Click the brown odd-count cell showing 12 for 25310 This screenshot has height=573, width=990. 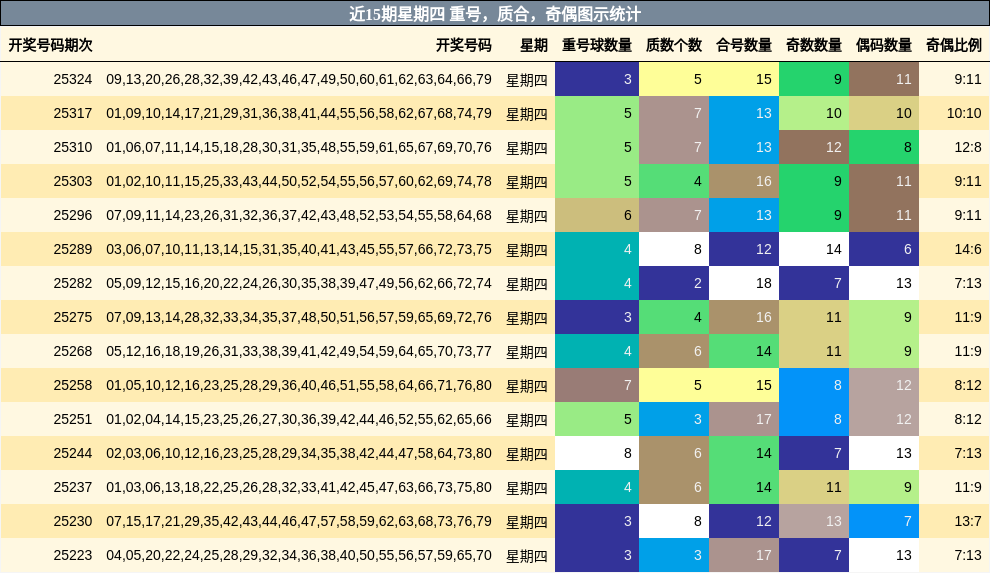[x=814, y=148]
